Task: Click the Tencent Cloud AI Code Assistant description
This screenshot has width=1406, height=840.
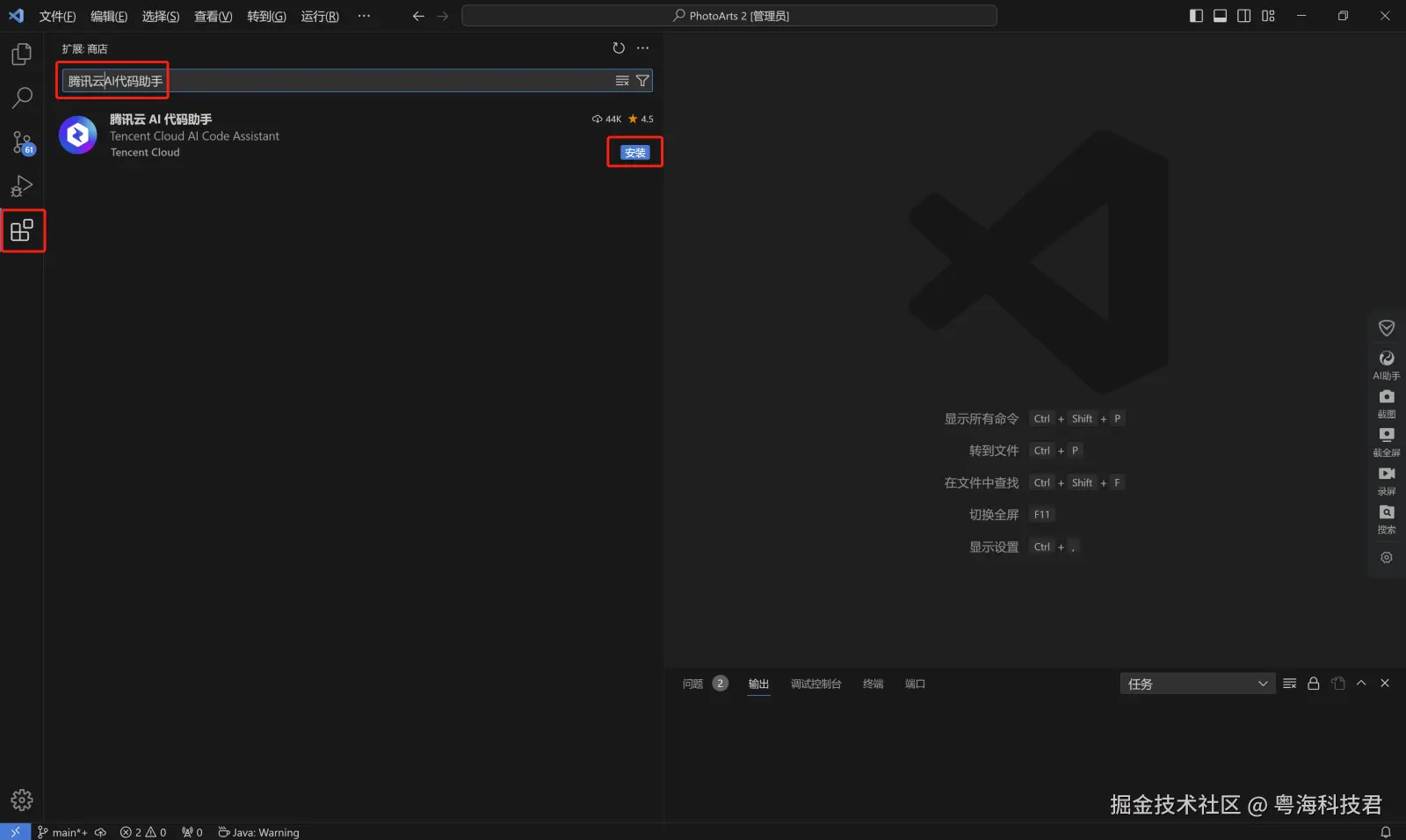Action: [194, 136]
